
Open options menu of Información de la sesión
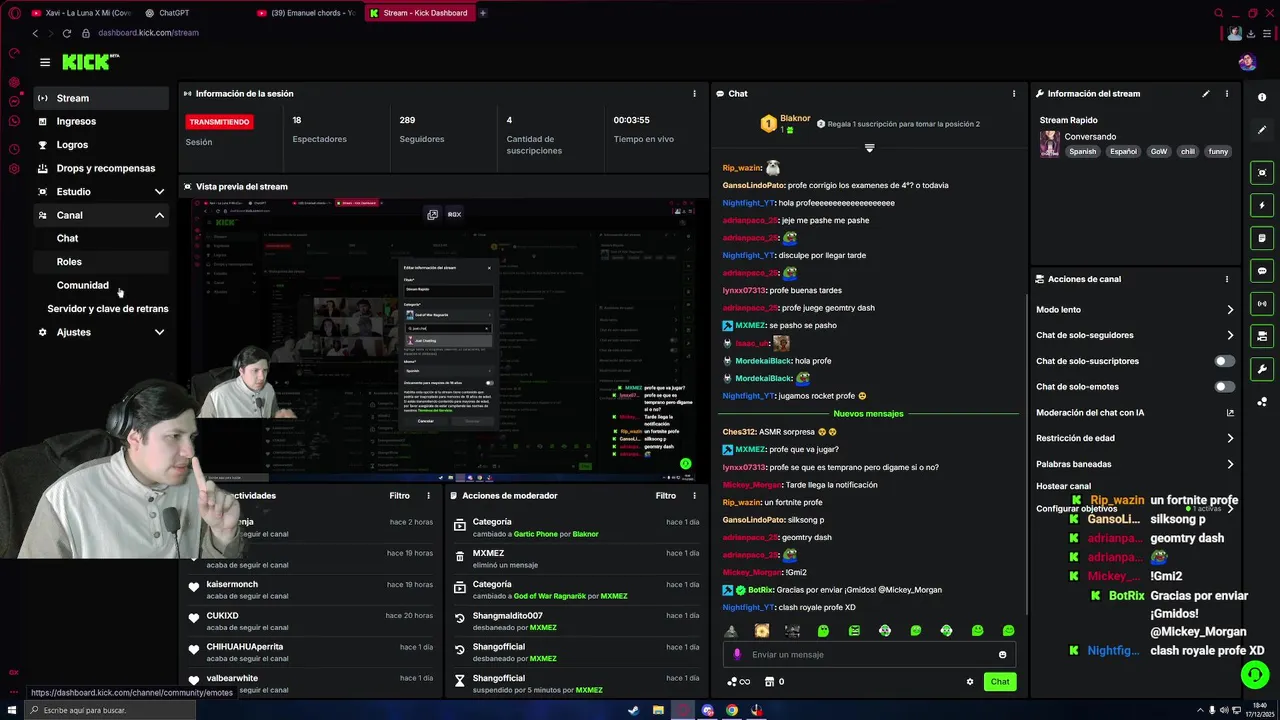pos(694,94)
